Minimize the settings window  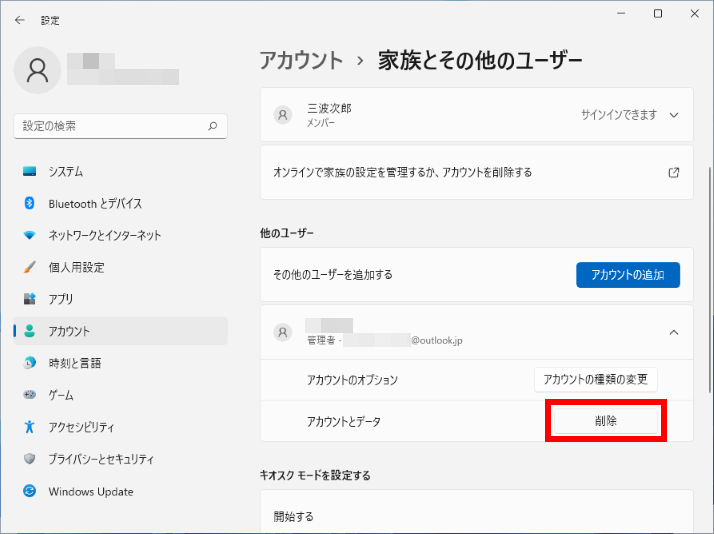click(621, 14)
